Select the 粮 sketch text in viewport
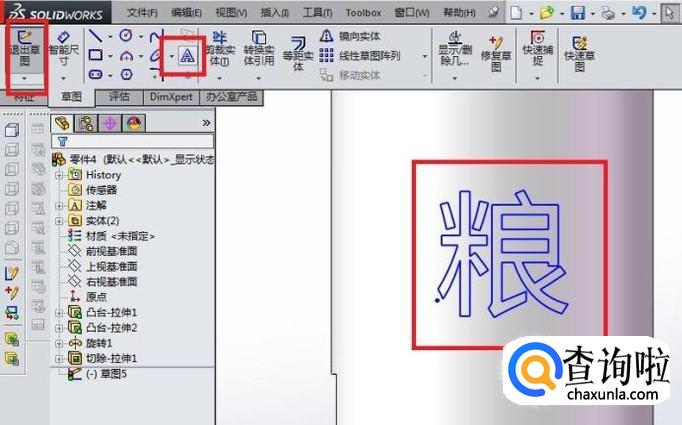 tap(503, 254)
